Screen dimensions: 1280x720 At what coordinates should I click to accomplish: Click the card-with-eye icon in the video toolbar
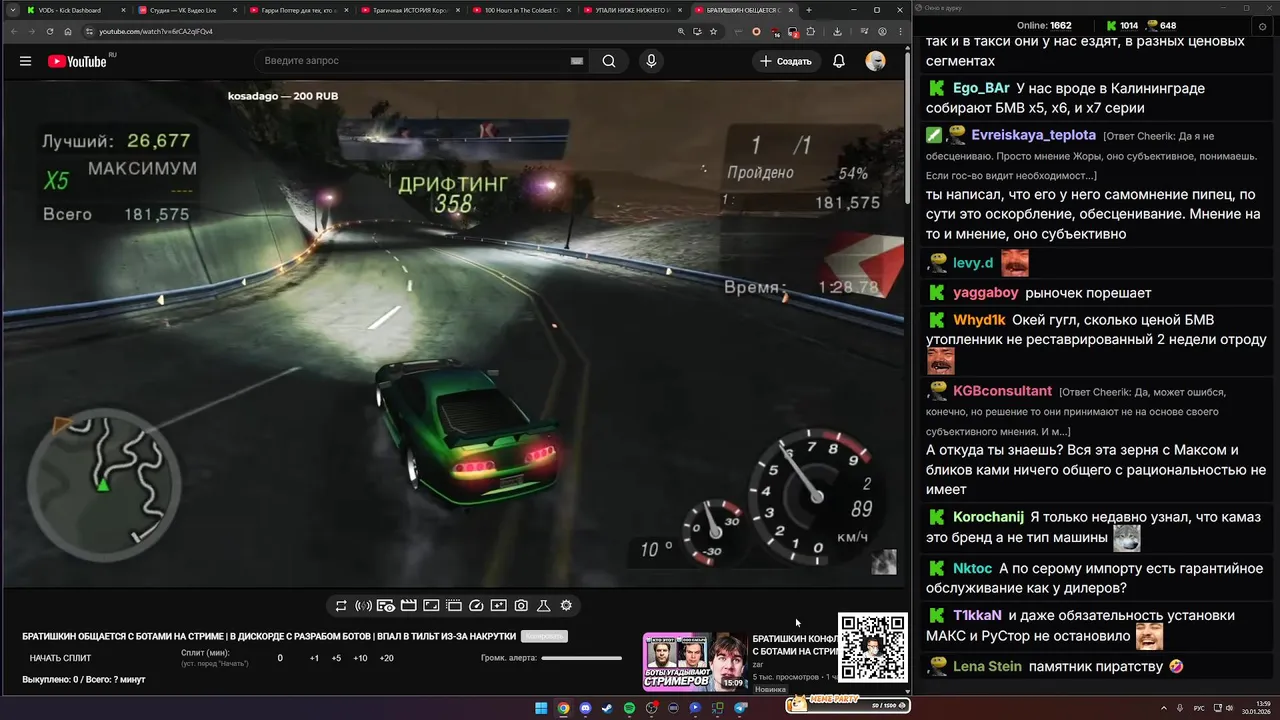386,606
